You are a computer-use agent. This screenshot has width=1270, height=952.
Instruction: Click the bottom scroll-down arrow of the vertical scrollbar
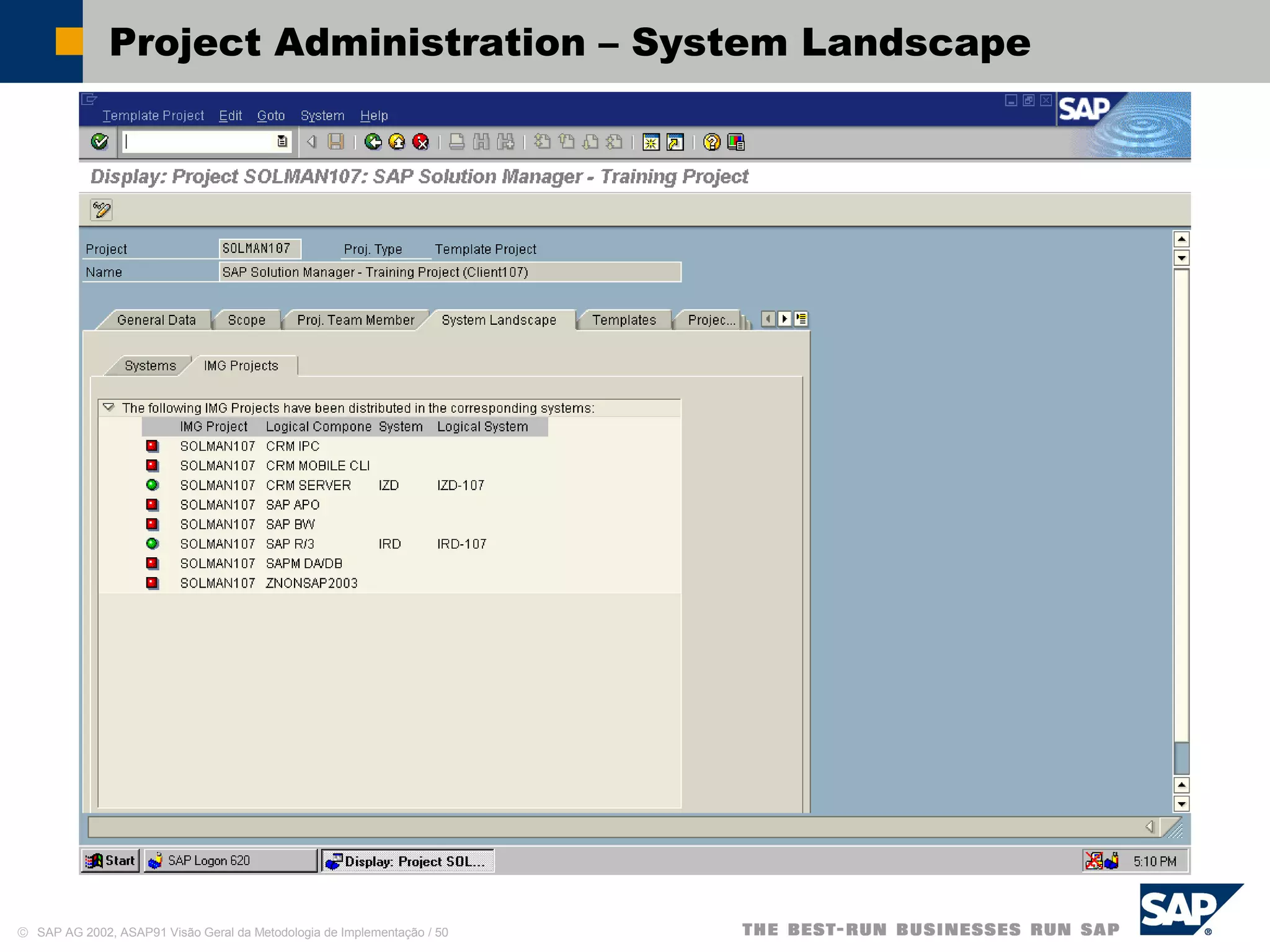[1181, 804]
